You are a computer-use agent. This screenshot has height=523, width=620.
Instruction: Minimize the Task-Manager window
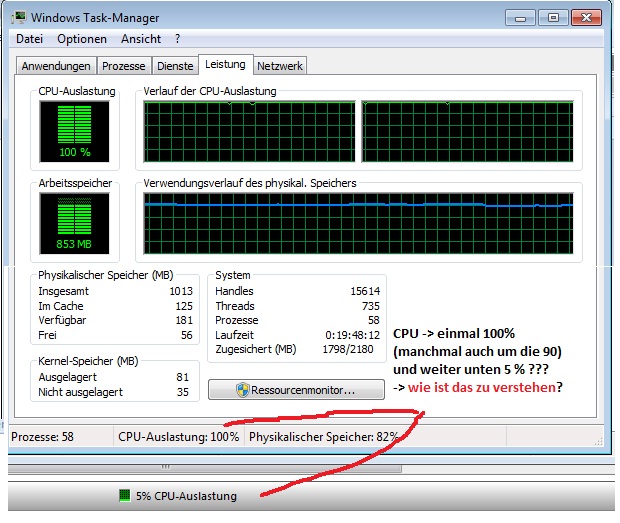coord(520,18)
